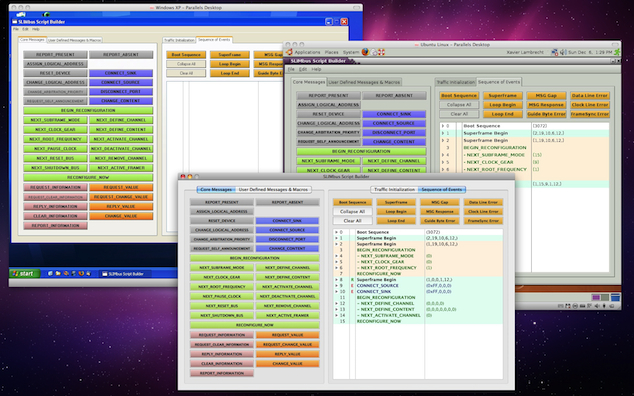This screenshot has height=396, width=634.
Task: Open Traffic Initialization tab in Ubuntu window
Action: (x=455, y=82)
